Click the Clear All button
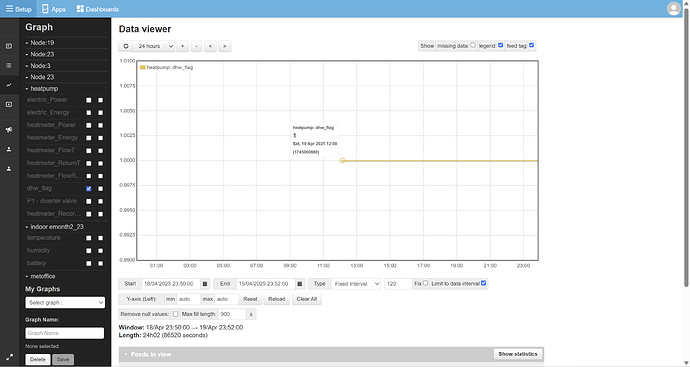Viewport: 690px width, 367px height. (307, 299)
